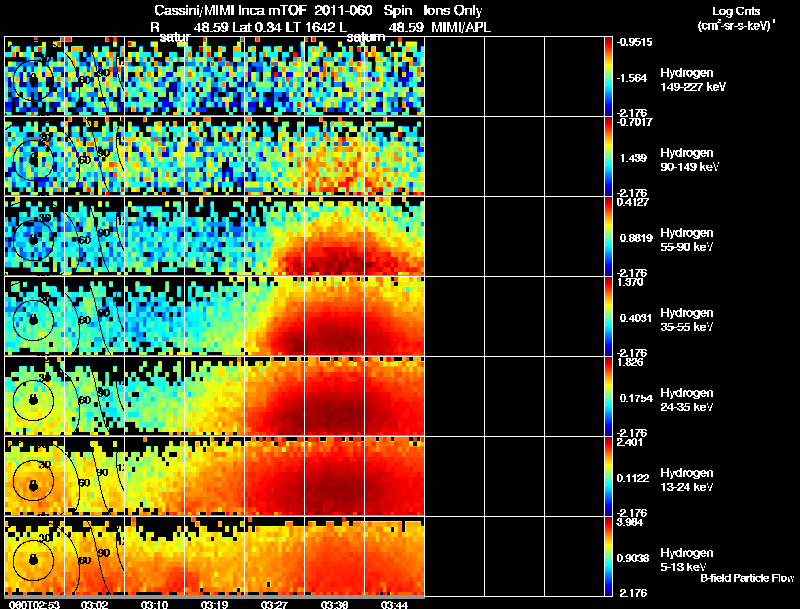The height and width of the screenshot is (609, 800).
Task: Open the 35-55 keV image at 03:27
Action: coord(274,316)
